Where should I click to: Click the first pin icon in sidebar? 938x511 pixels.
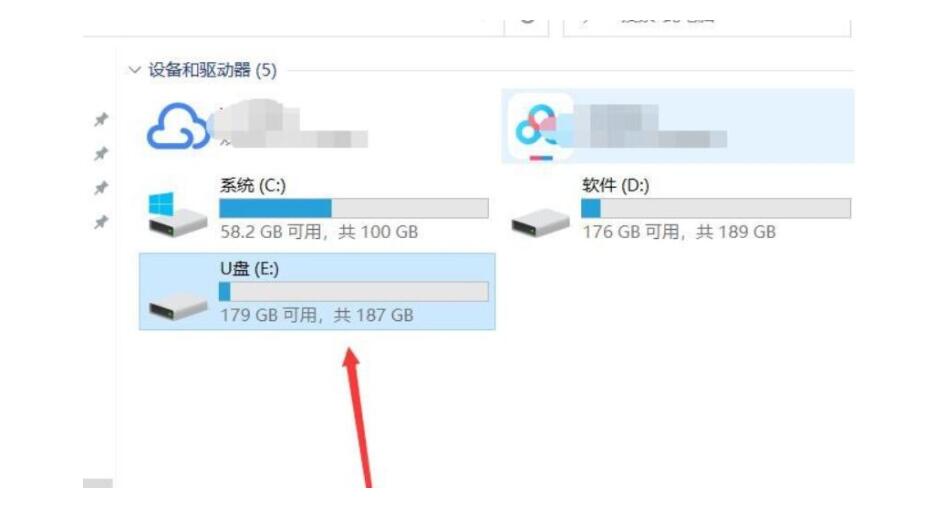(x=101, y=120)
